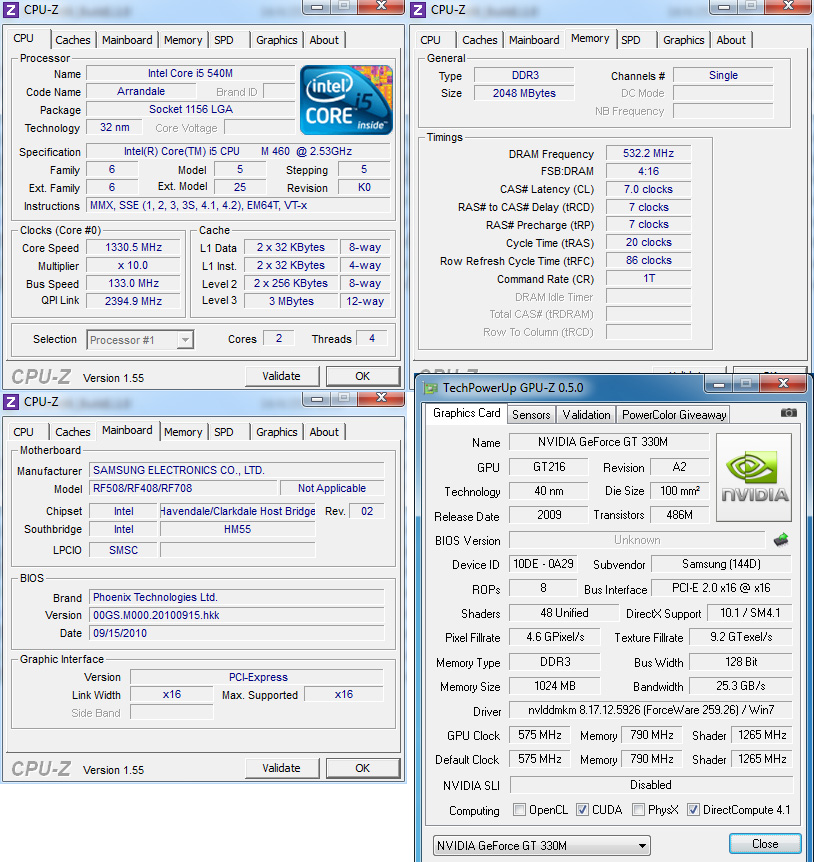The height and width of the screenshot is (862, 814).
Task: Click the Subvendor Samsung (144D) field
Action: click(721, 564)
